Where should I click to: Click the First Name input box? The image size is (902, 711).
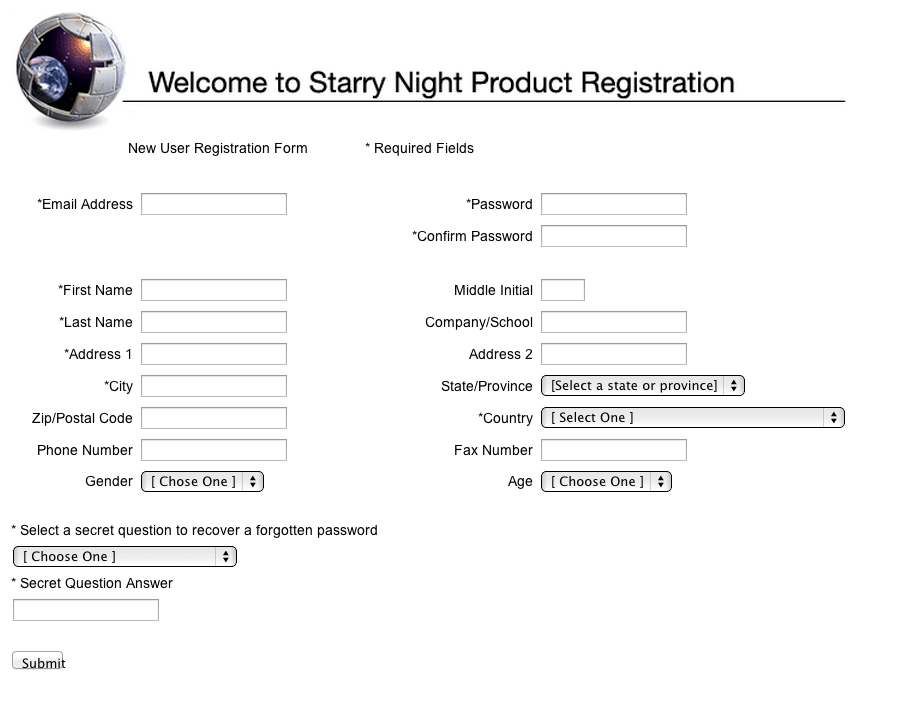(x=214, y=290)
